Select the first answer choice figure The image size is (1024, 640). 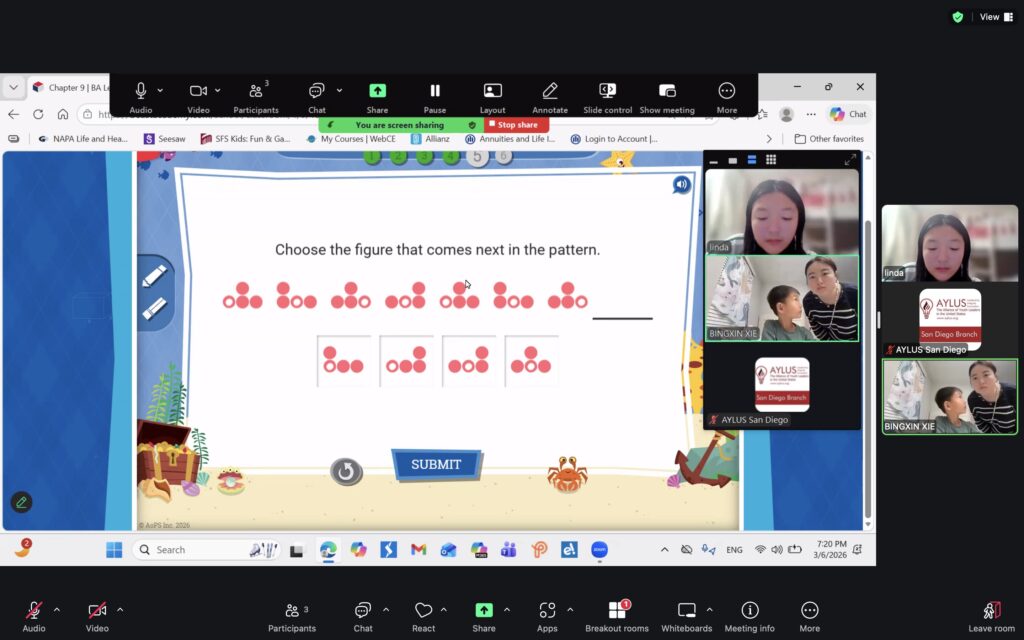click(x=343, y=361)
